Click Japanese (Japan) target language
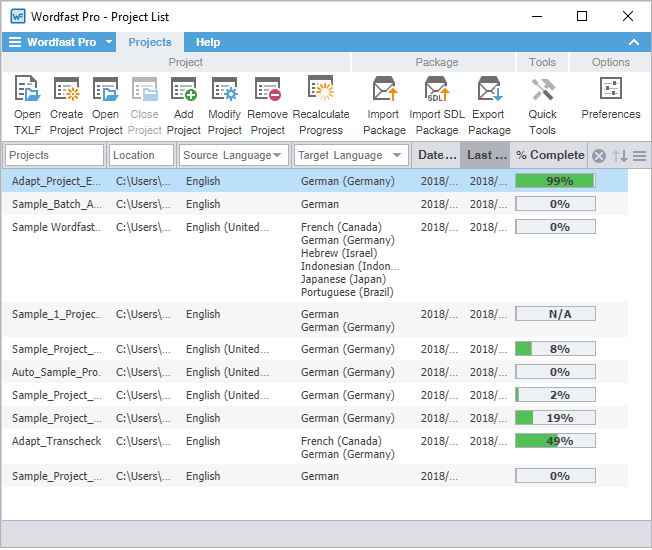 coord(343,279)
